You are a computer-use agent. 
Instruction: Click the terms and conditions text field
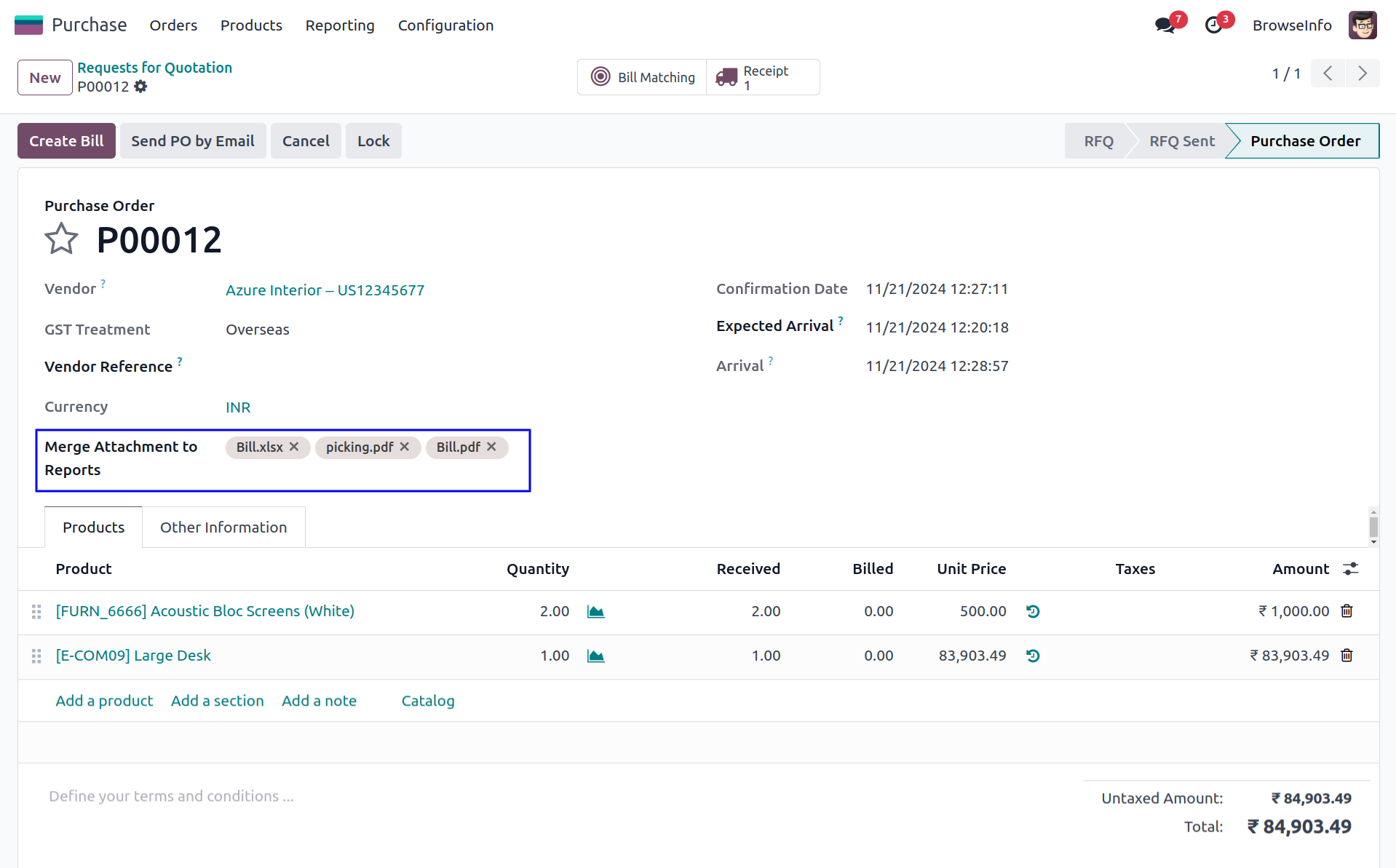(x=171, y=797)
